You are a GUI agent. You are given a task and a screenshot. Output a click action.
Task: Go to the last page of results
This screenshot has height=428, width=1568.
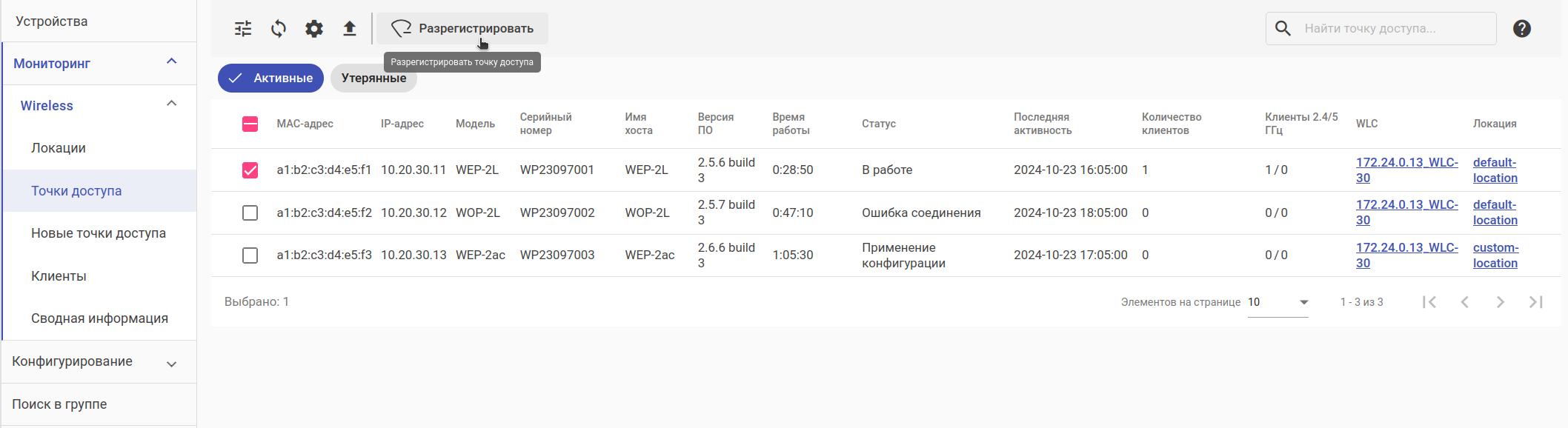point(1536,302)
